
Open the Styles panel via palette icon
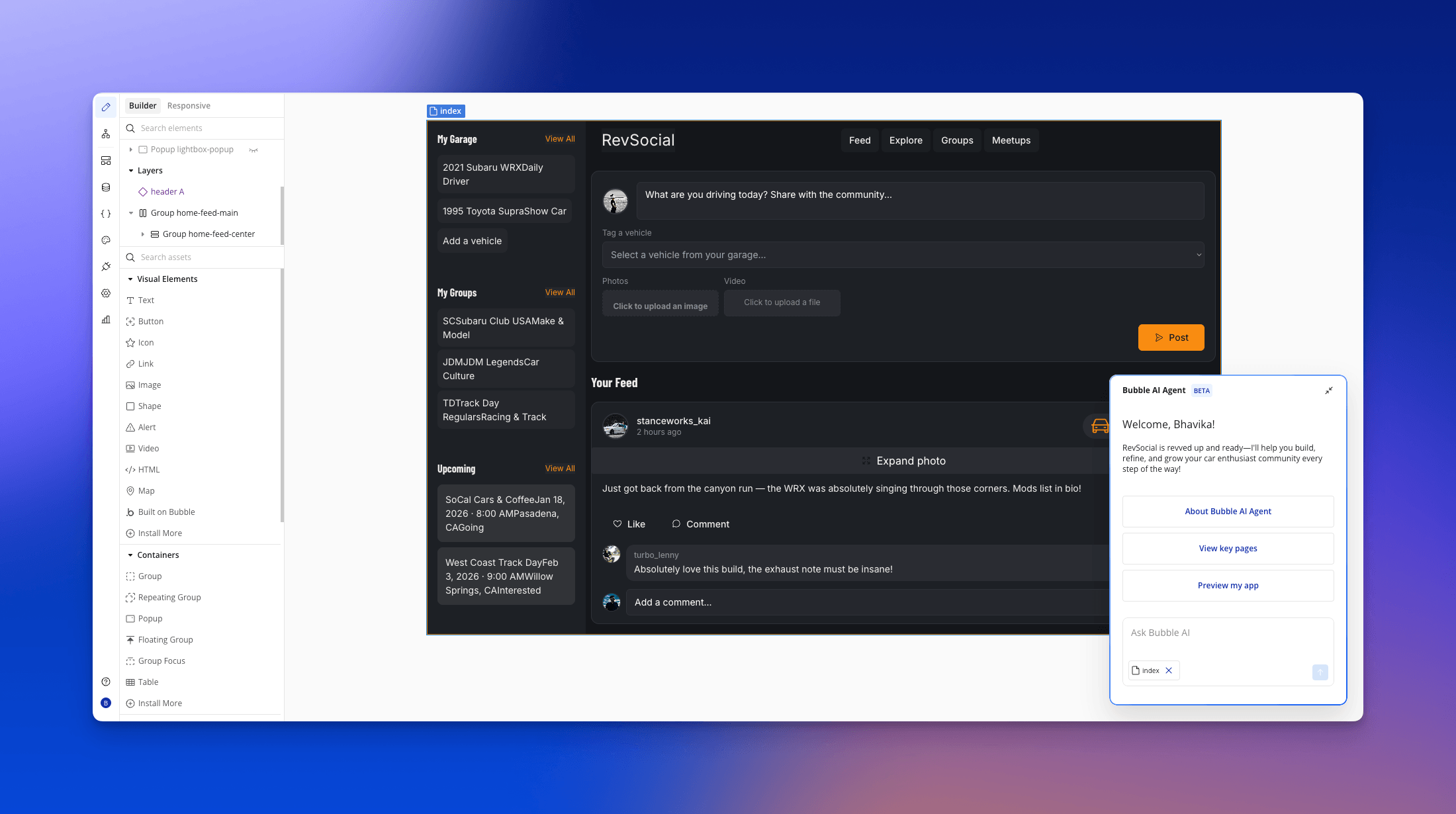pyautogui.click(x=106, y=240)
